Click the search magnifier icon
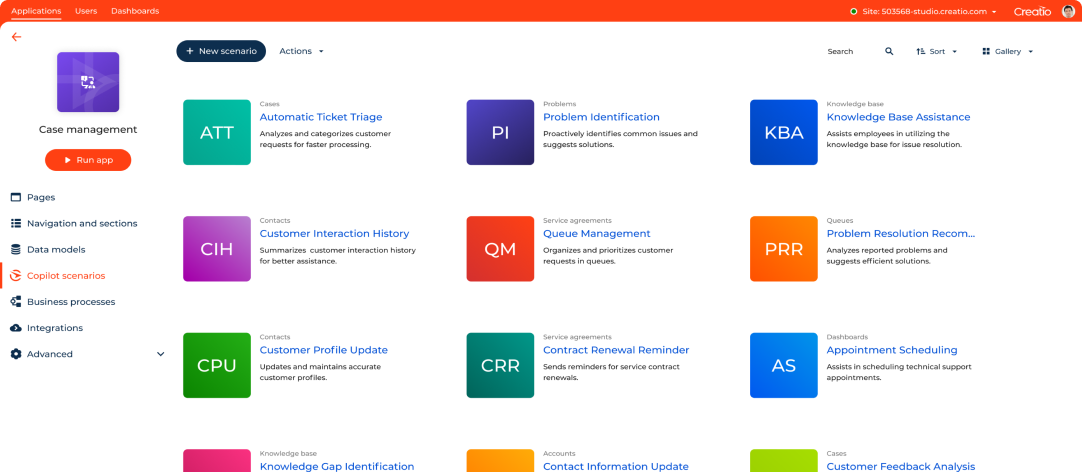This screenshot has width=1082, height=472. click(x=889, y=51)
